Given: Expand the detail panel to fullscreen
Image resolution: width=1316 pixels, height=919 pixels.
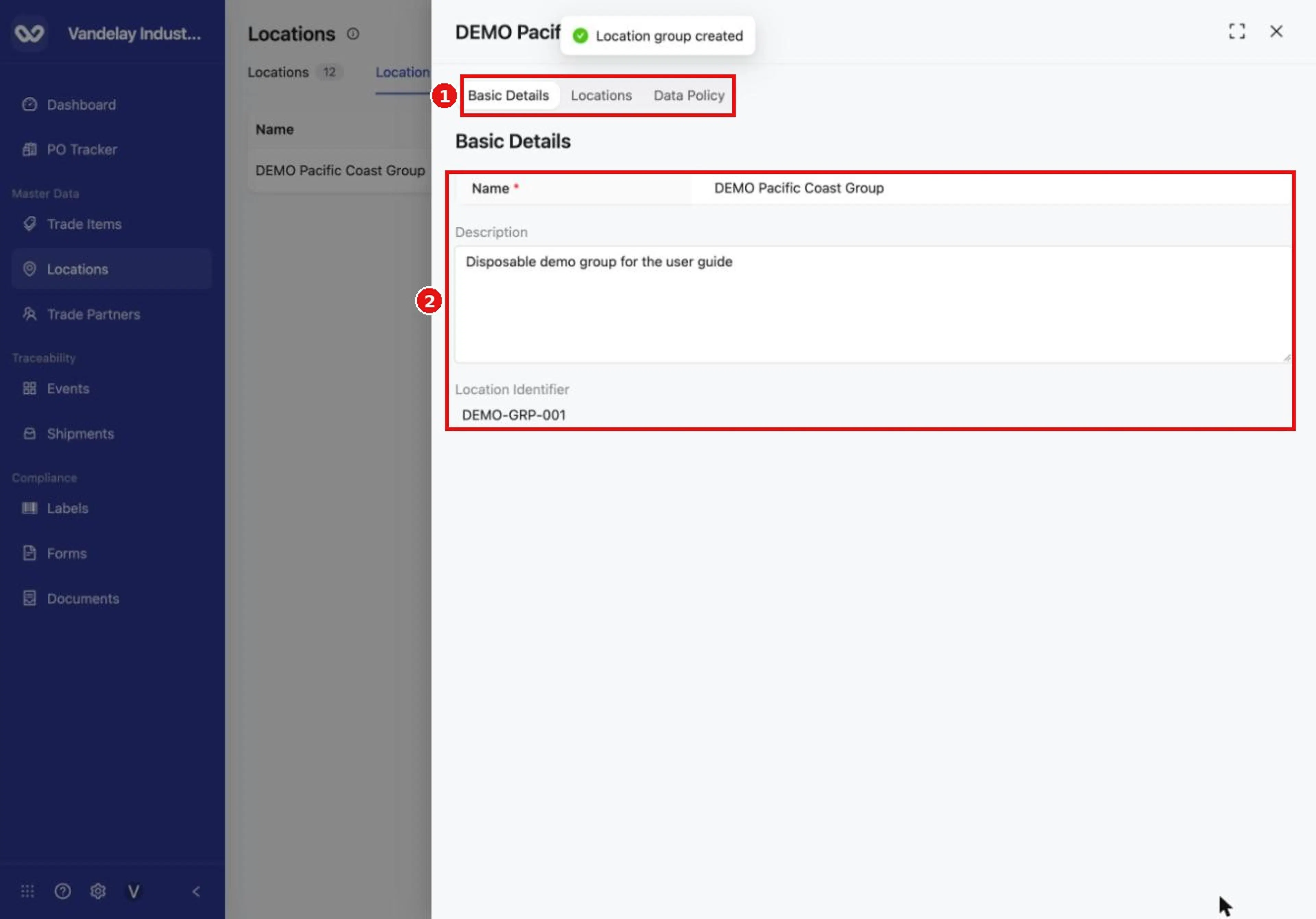Looking at the screenshot, I should (1237, 32).
